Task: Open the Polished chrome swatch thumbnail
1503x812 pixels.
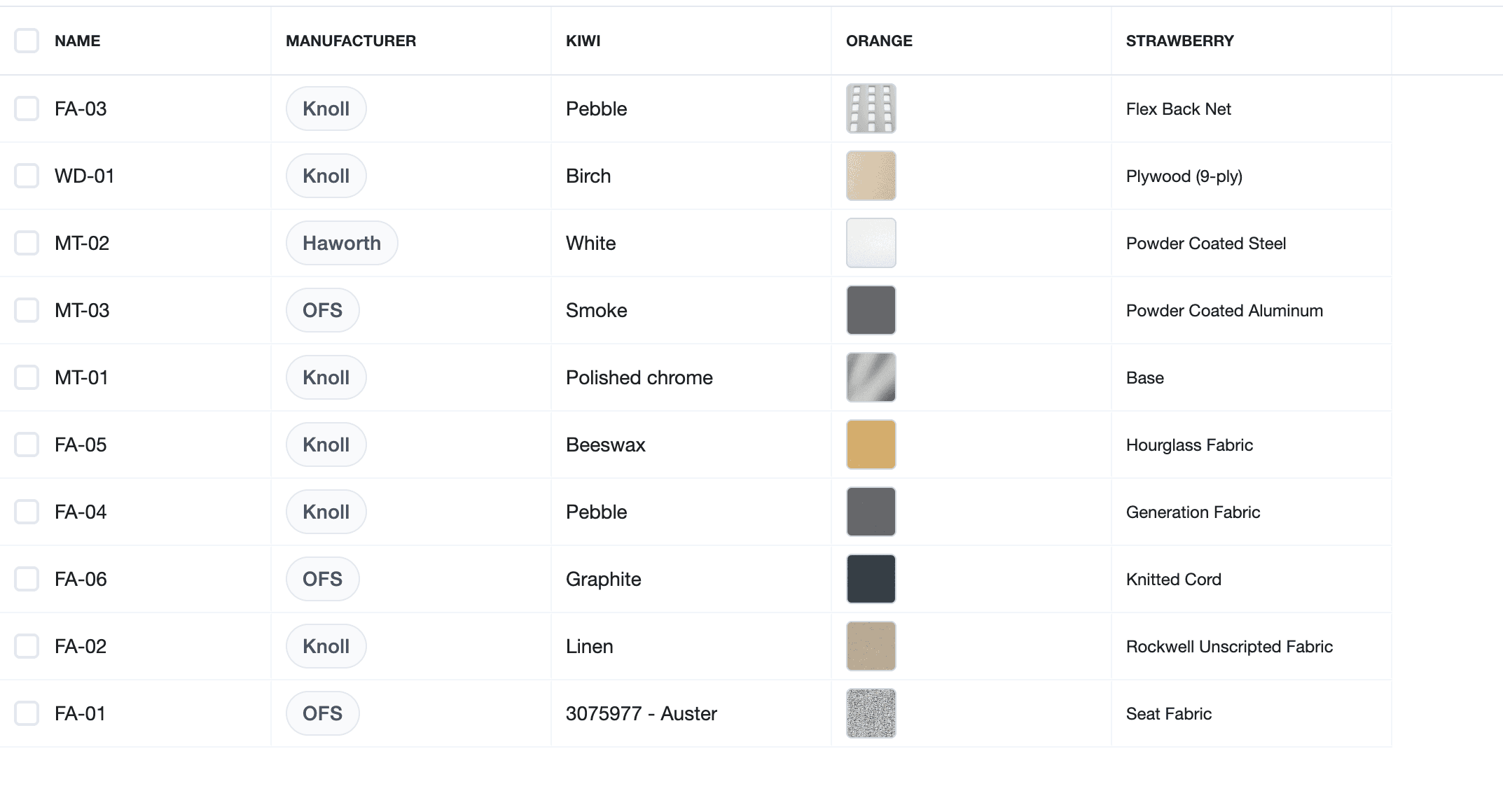Action: pos(871,377)
